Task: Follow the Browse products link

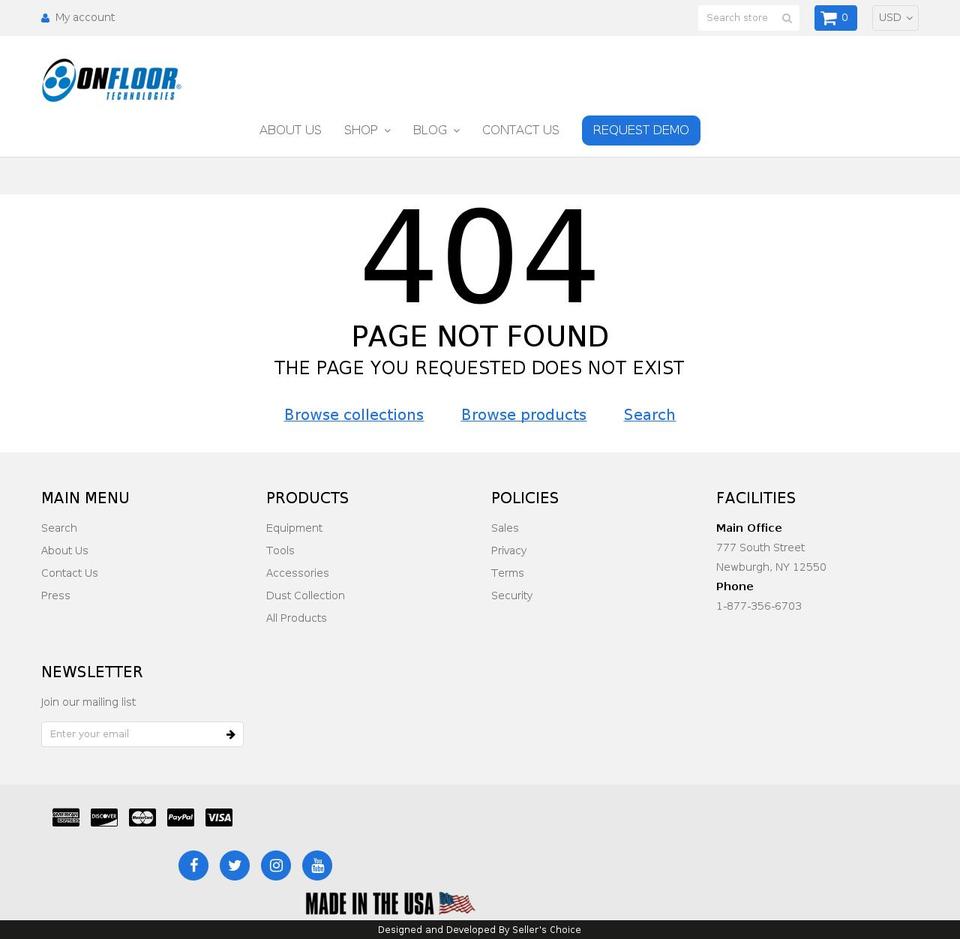Action: pyautogui.click(x=523, y=414)
